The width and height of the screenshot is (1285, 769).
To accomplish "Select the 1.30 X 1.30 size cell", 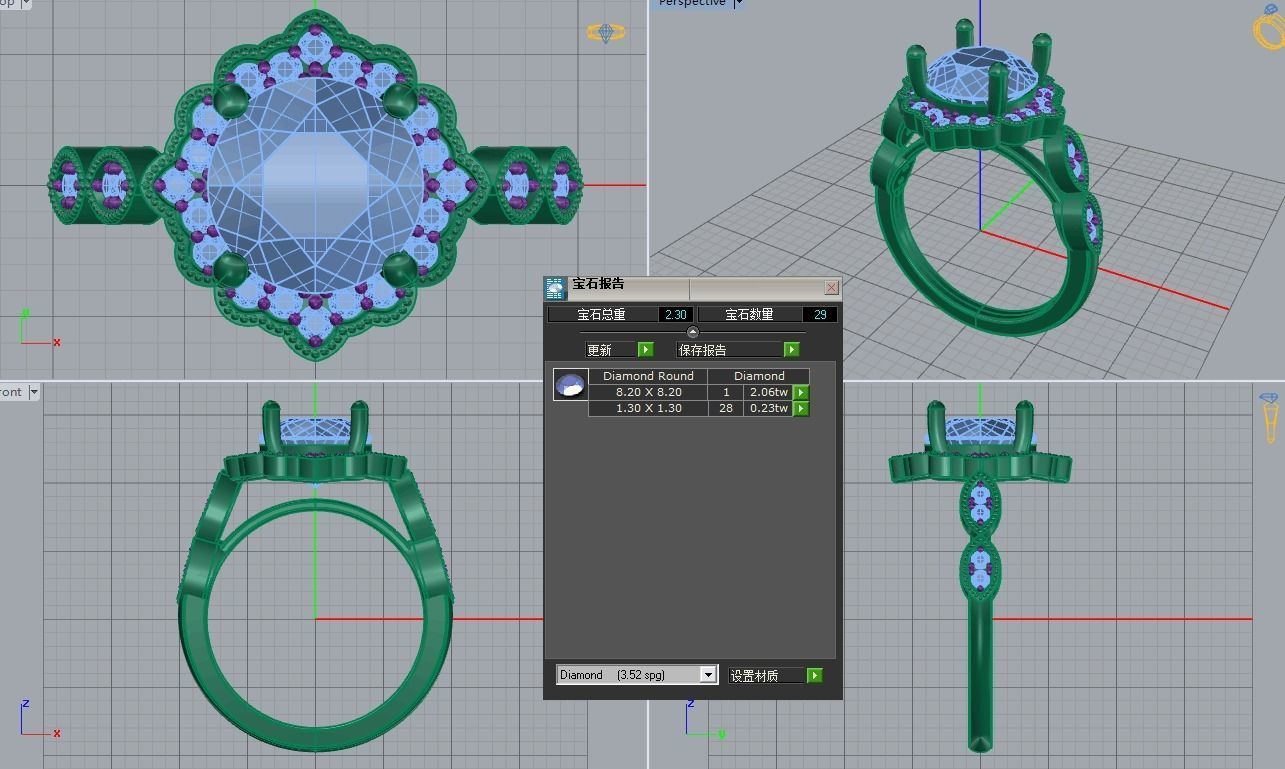I will point(648,408).
